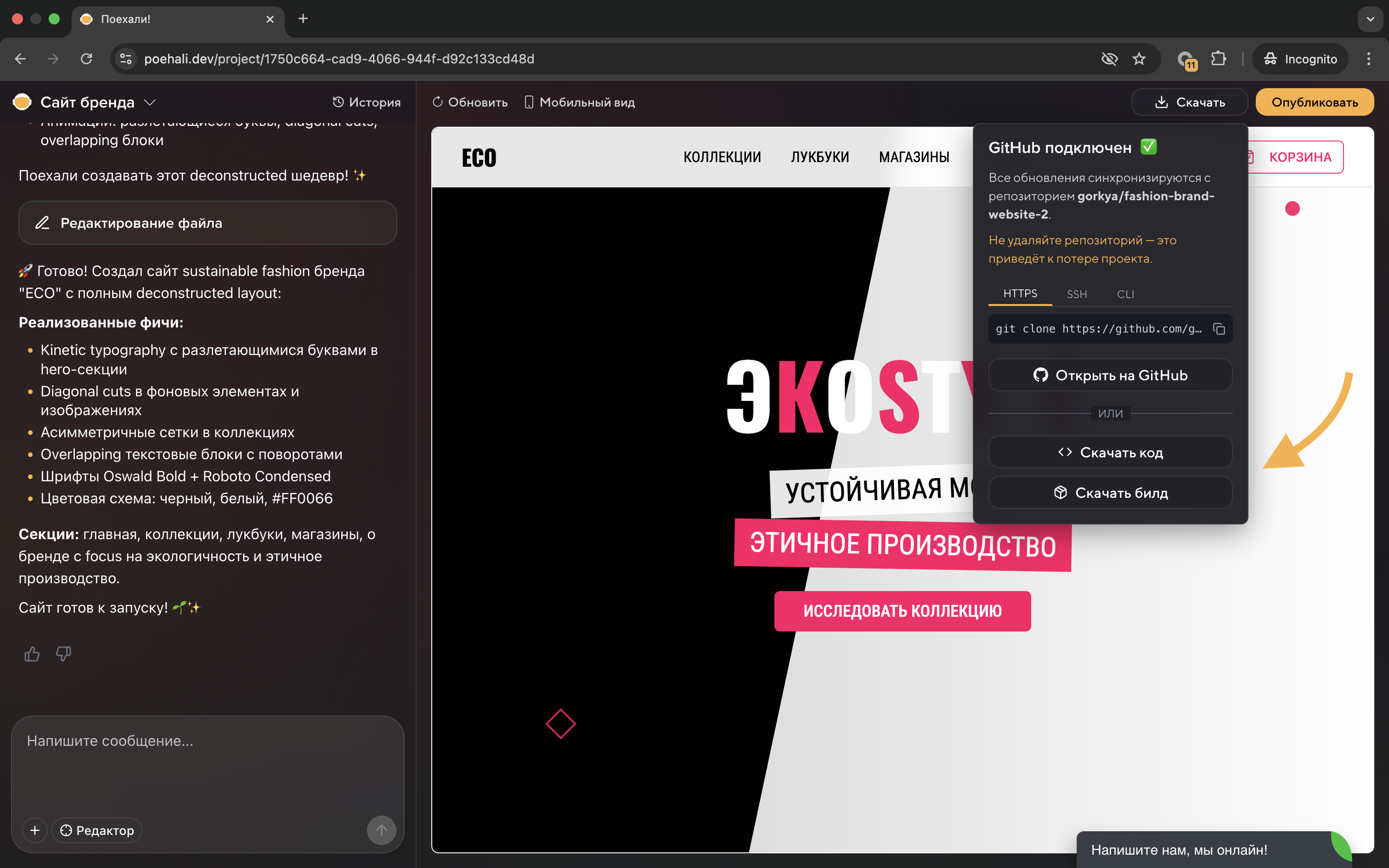Viewport: 1389px width, 868px height.
Task: Switch to the SSH tab
Action: coord(1077,294)
